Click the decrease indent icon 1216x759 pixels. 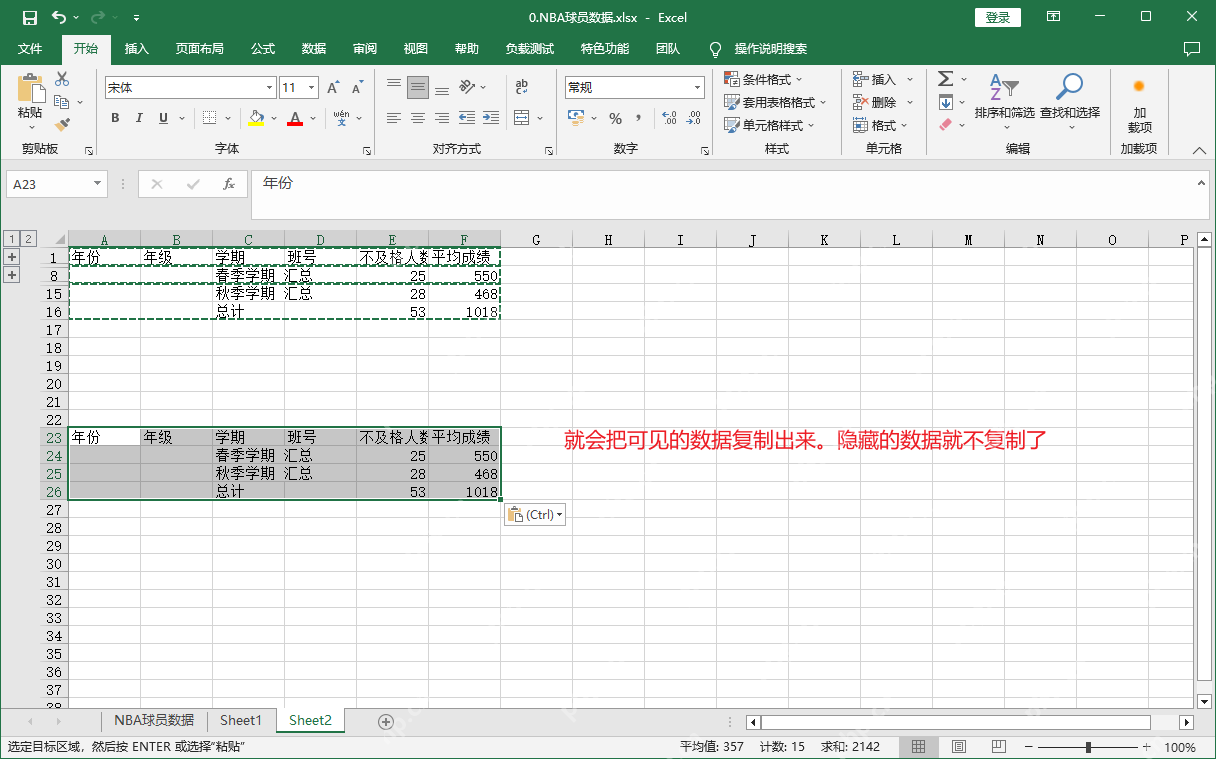[x=467, y=118]
